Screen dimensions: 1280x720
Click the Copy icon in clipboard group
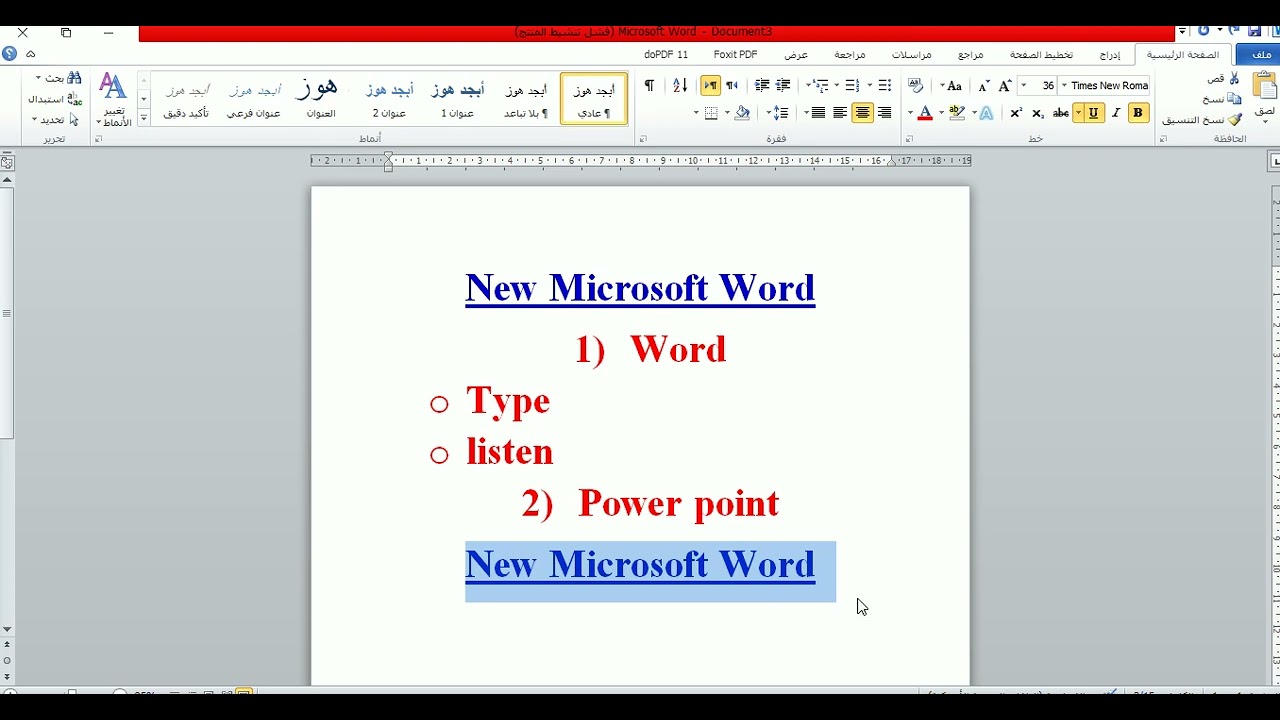click(1234, 99)
